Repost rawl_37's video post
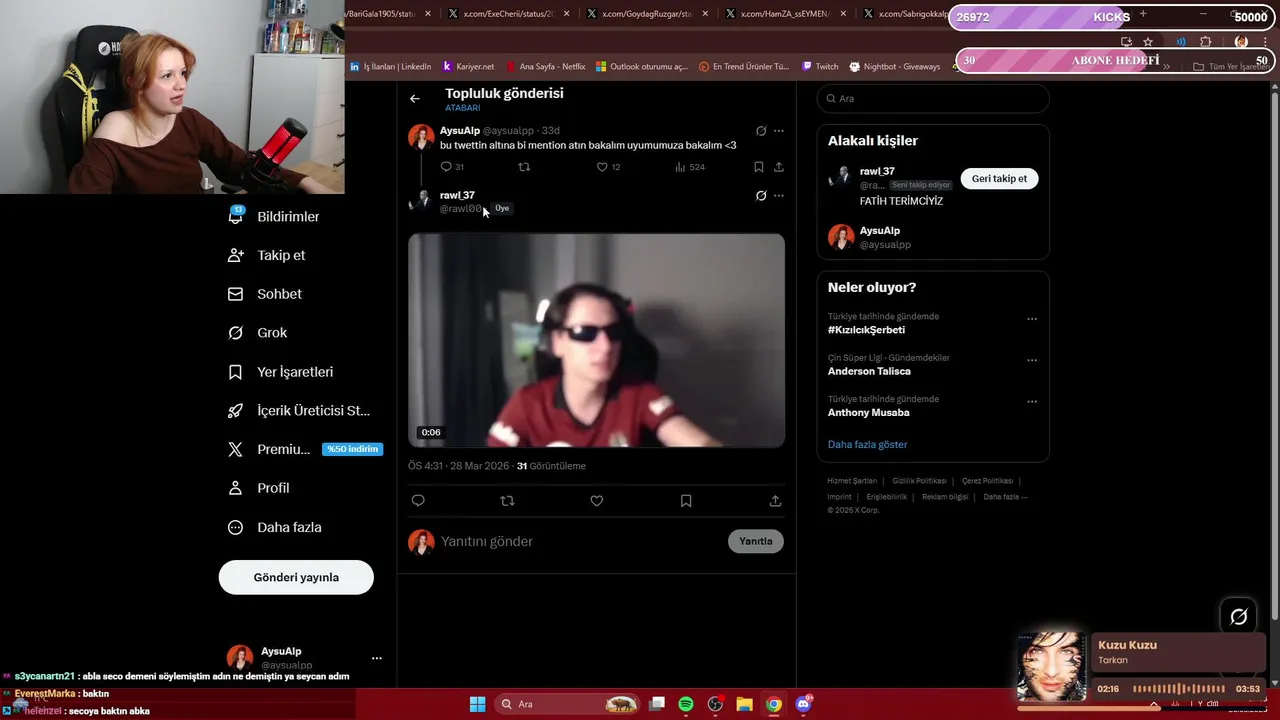 [507, 501]
